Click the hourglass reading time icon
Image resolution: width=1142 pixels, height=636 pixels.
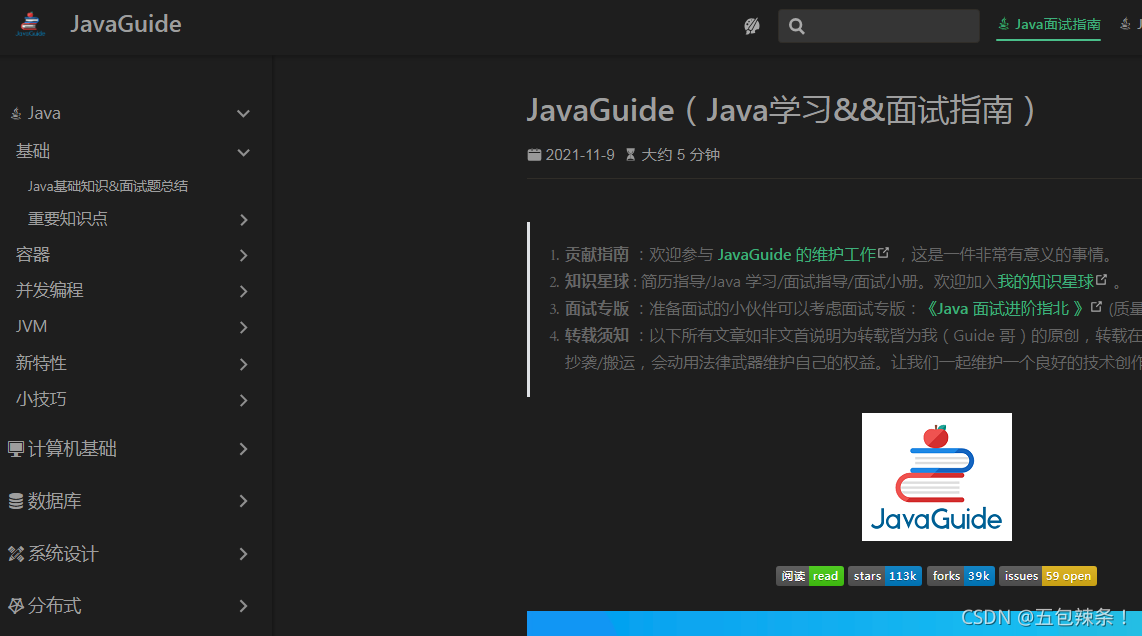coord(631,154)
